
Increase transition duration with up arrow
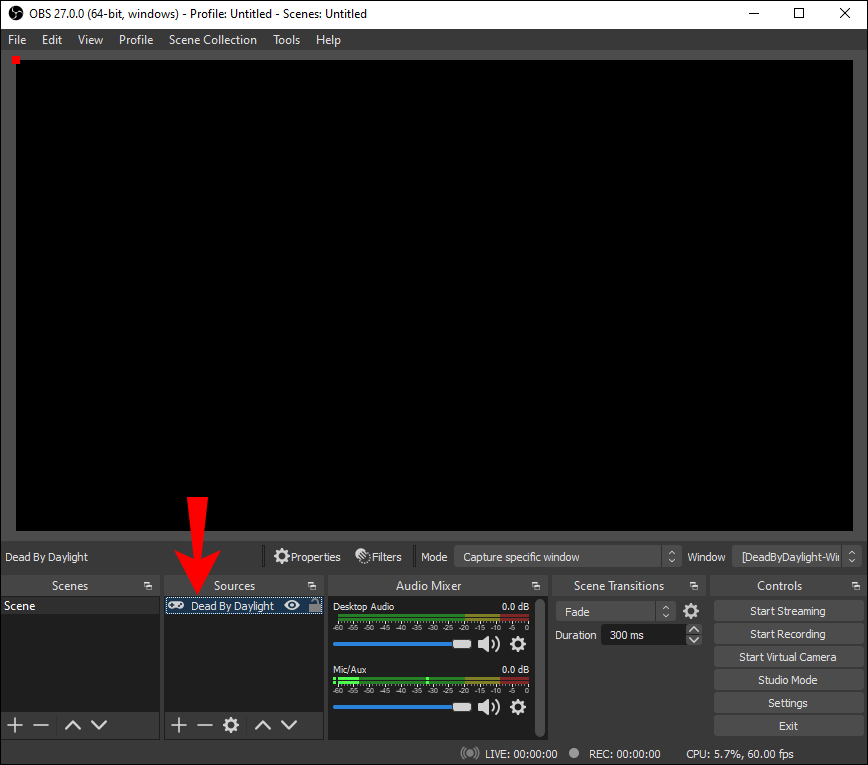click(x=694, y=629)
